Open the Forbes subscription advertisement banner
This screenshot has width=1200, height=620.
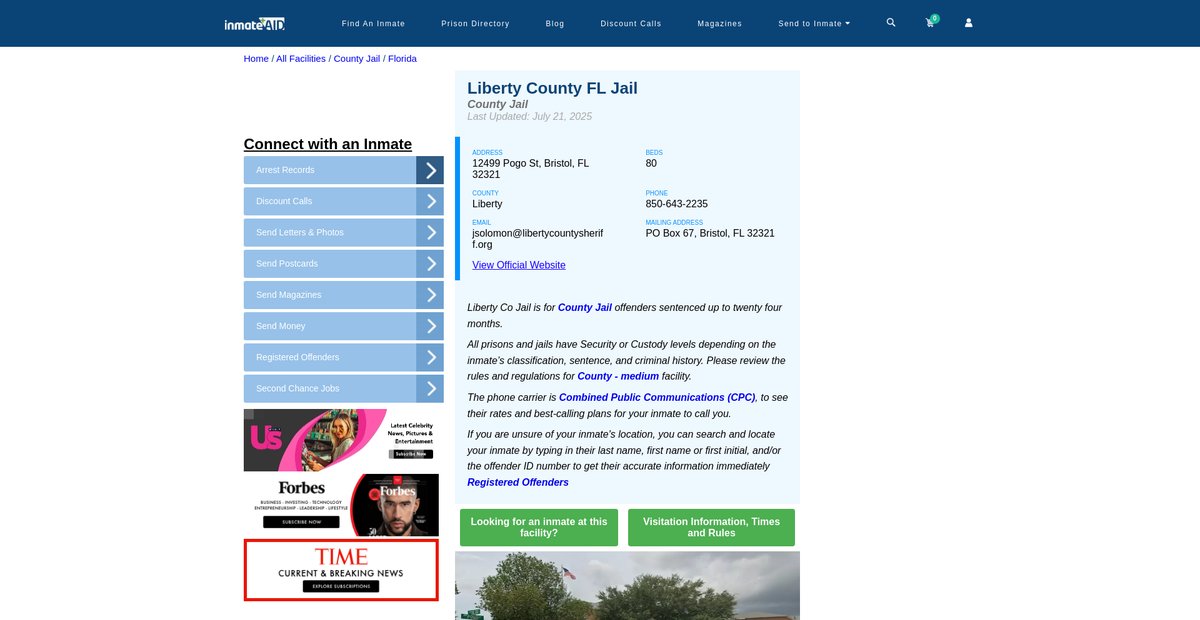341,505
